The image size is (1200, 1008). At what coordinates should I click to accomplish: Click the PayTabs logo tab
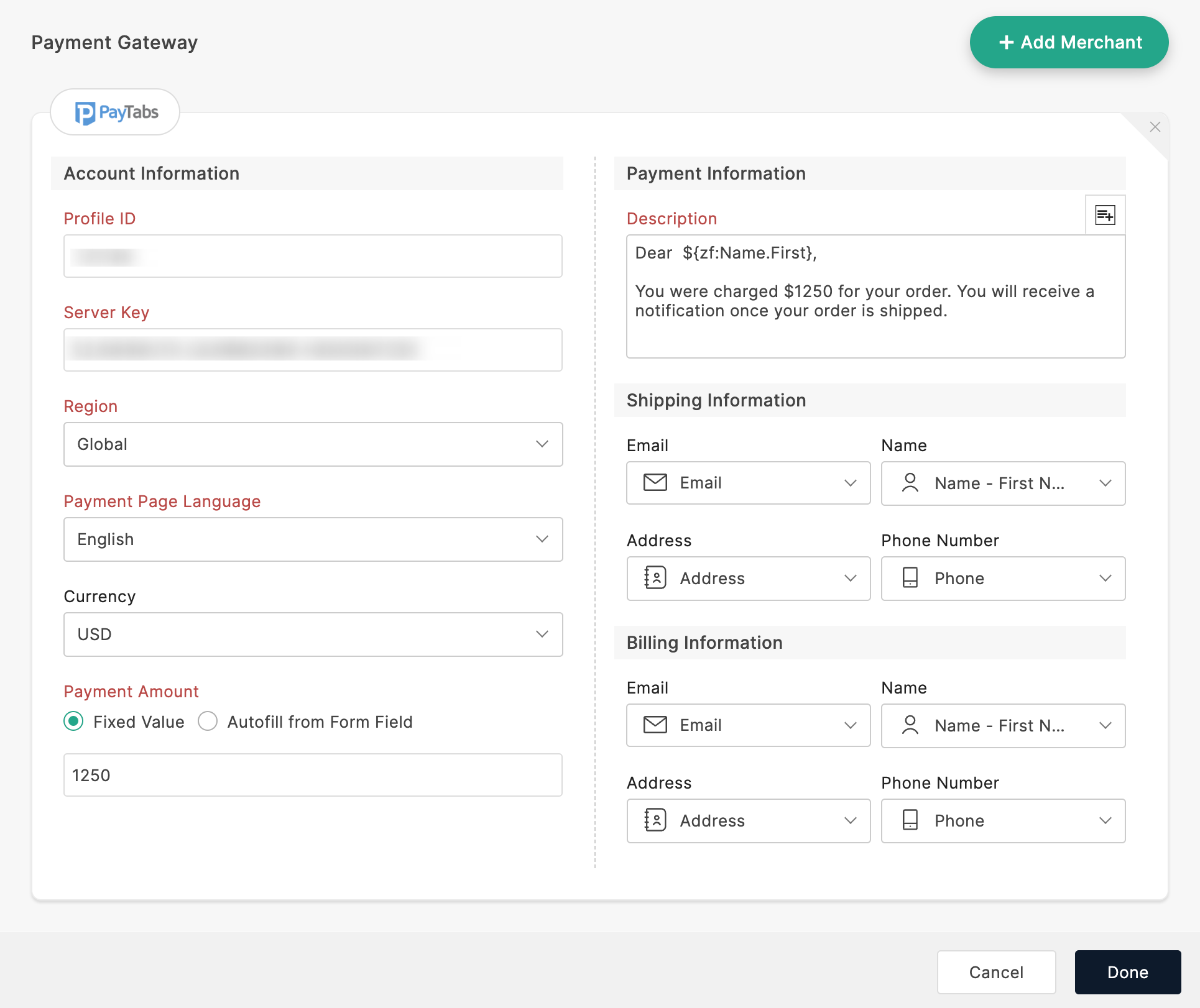(x=116, y=112)
